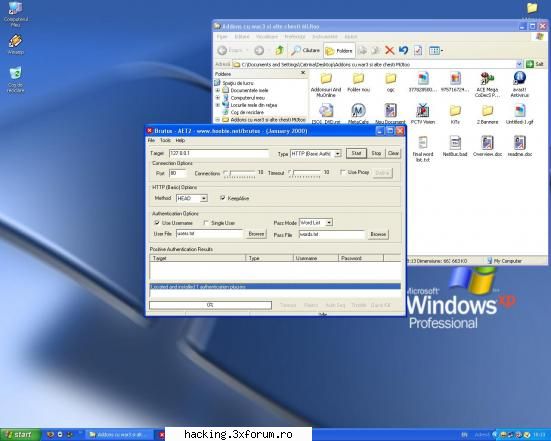
Task: Click the Start button in Brutus
Action: (x=356, y=153)
